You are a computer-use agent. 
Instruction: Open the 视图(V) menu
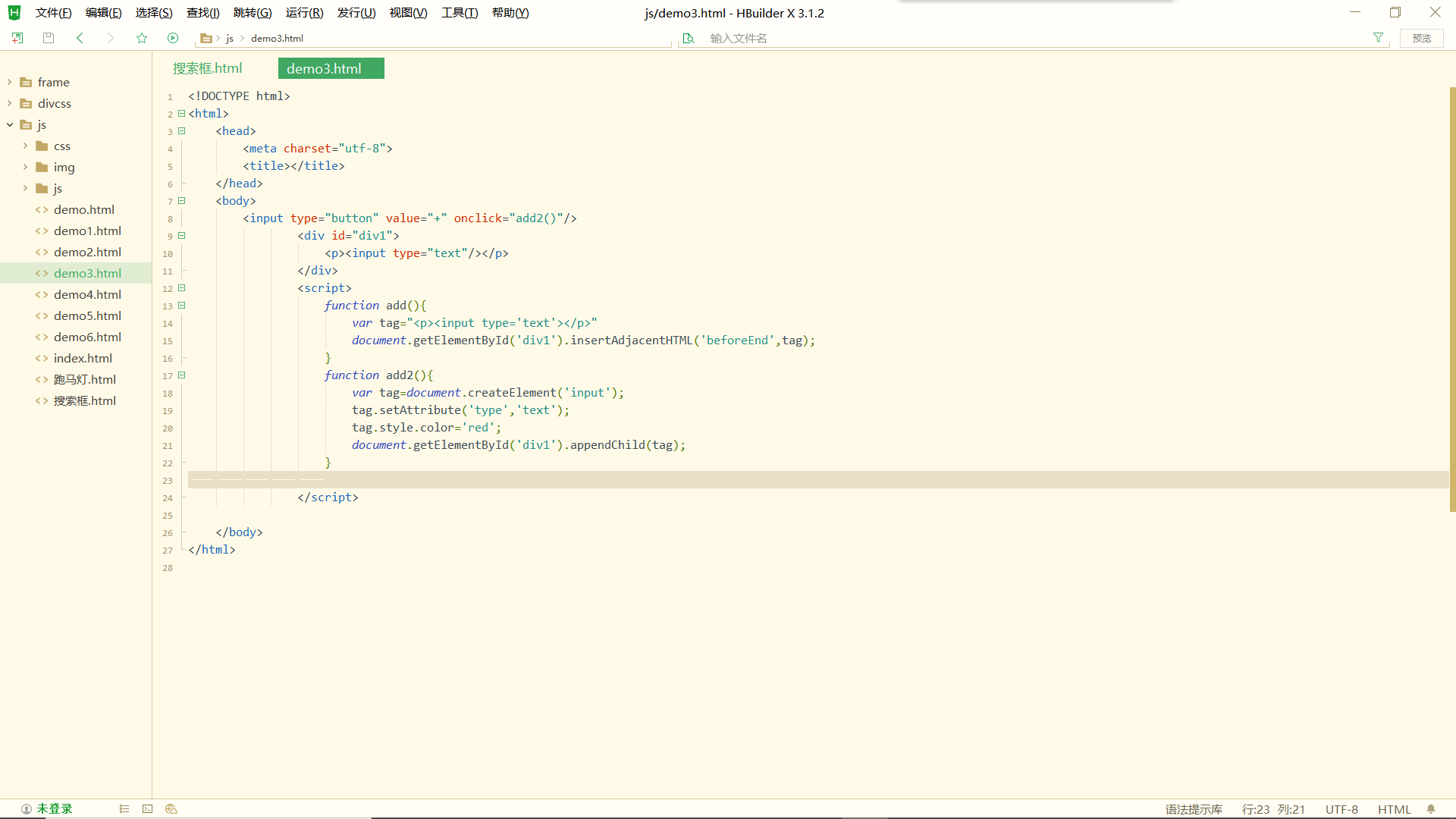tap(408, 13)
